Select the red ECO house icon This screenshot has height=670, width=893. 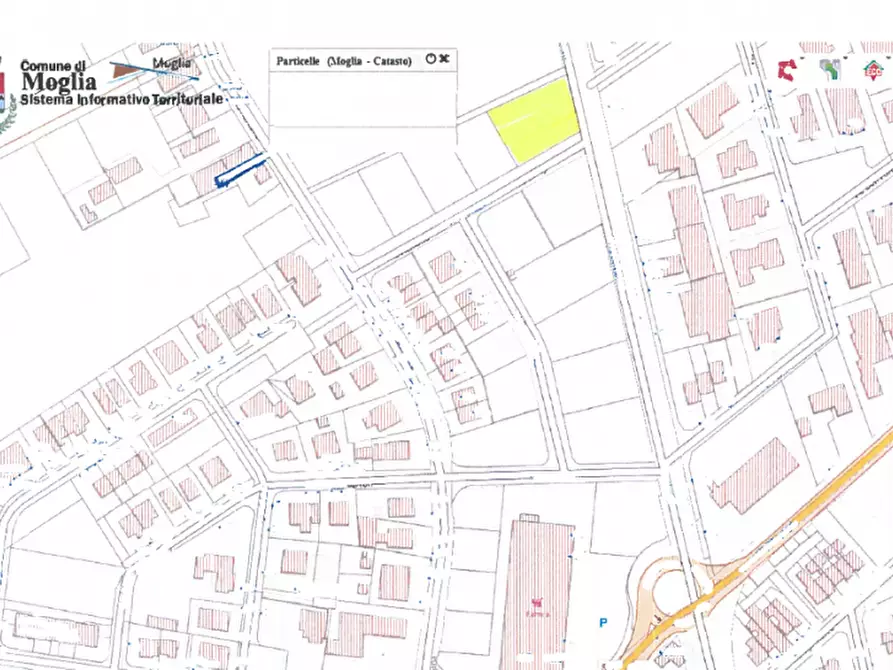pos(872,69)
